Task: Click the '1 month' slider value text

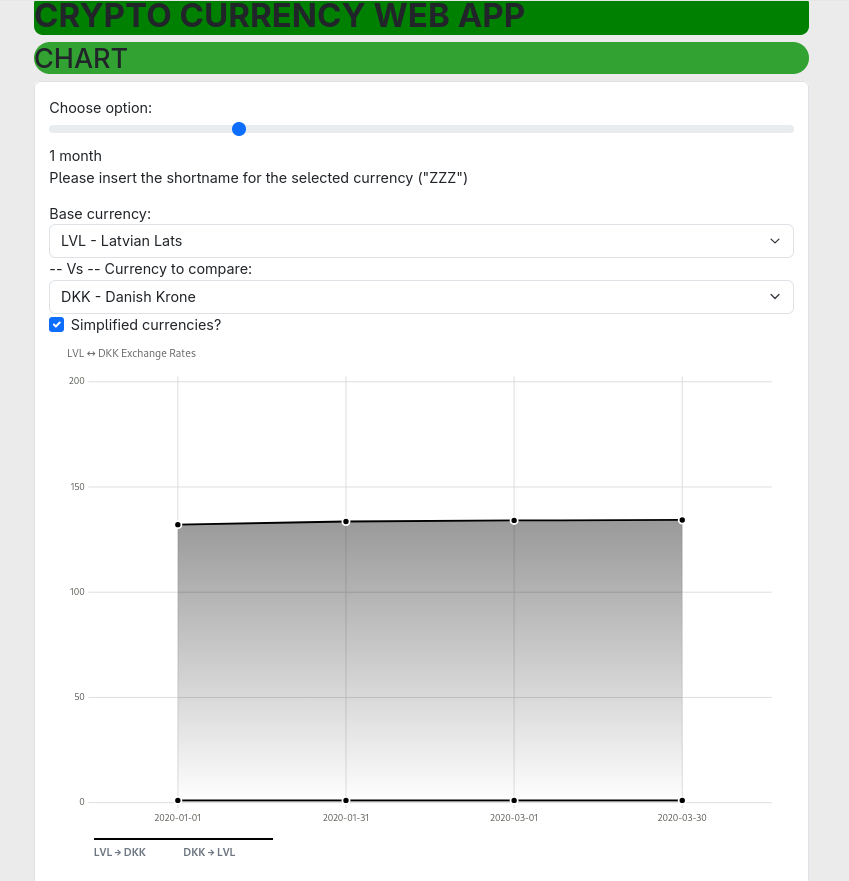Action: (x=75, y=156)
